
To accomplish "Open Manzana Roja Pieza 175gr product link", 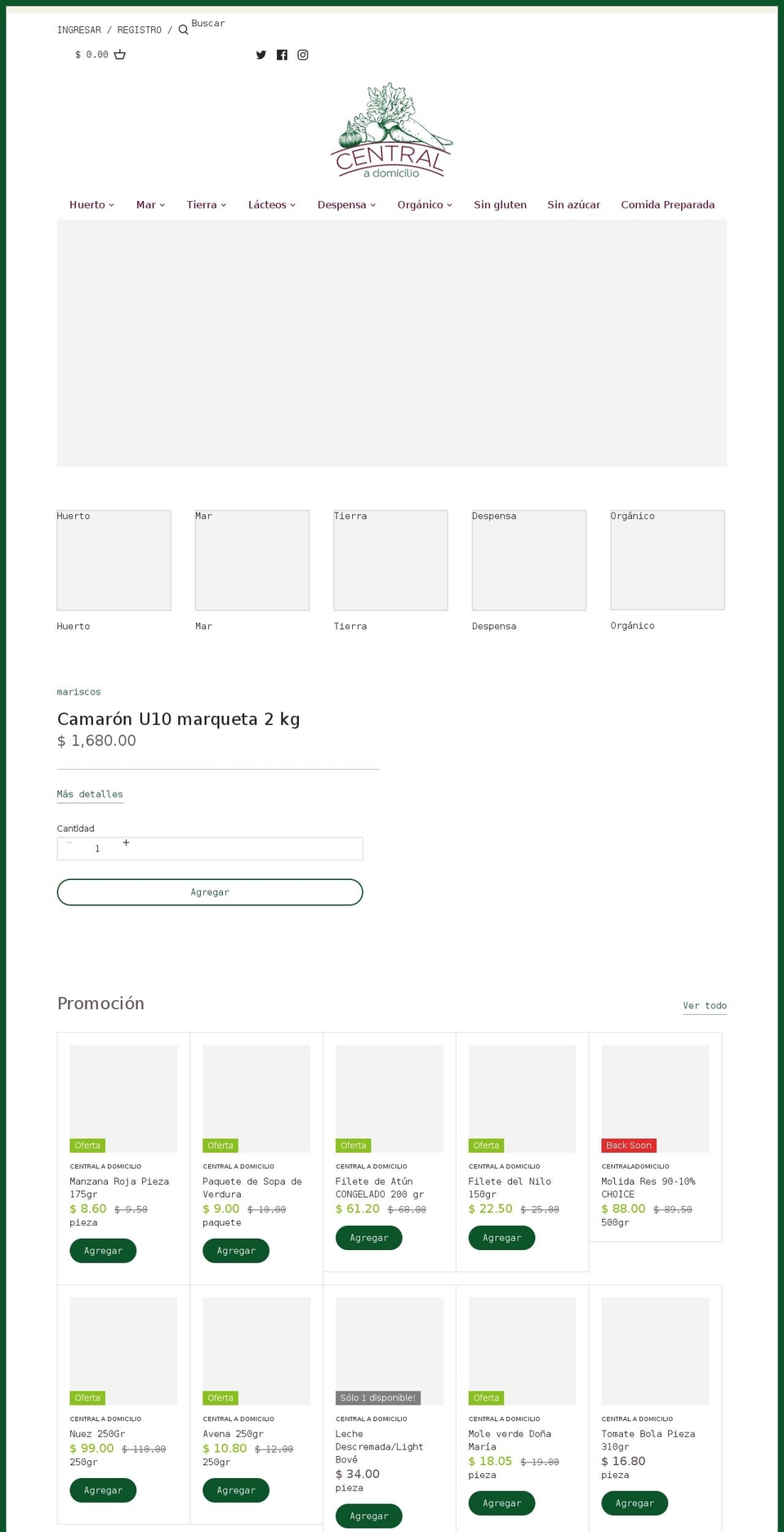I will coord(119,1188).
